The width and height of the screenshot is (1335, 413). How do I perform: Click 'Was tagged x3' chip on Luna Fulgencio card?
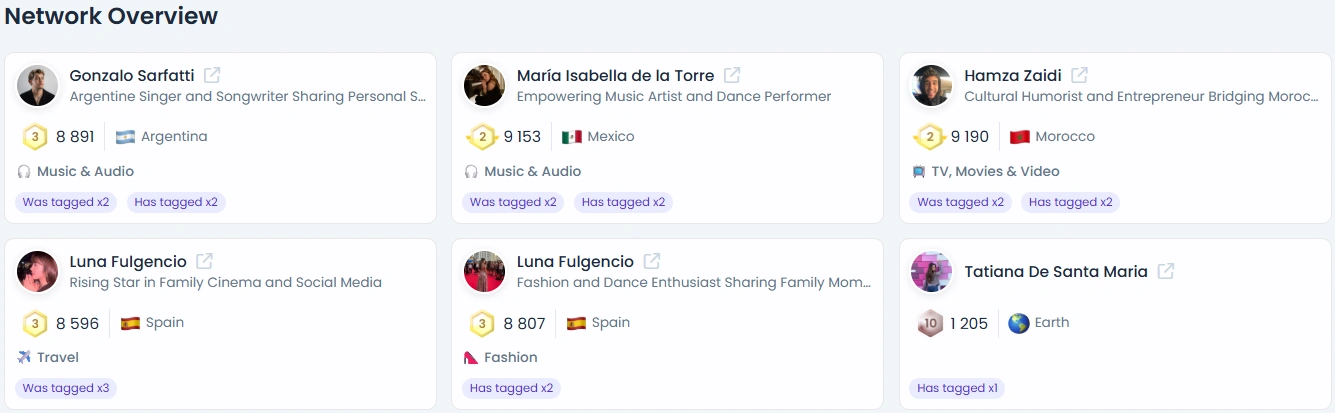pos(66,388)
